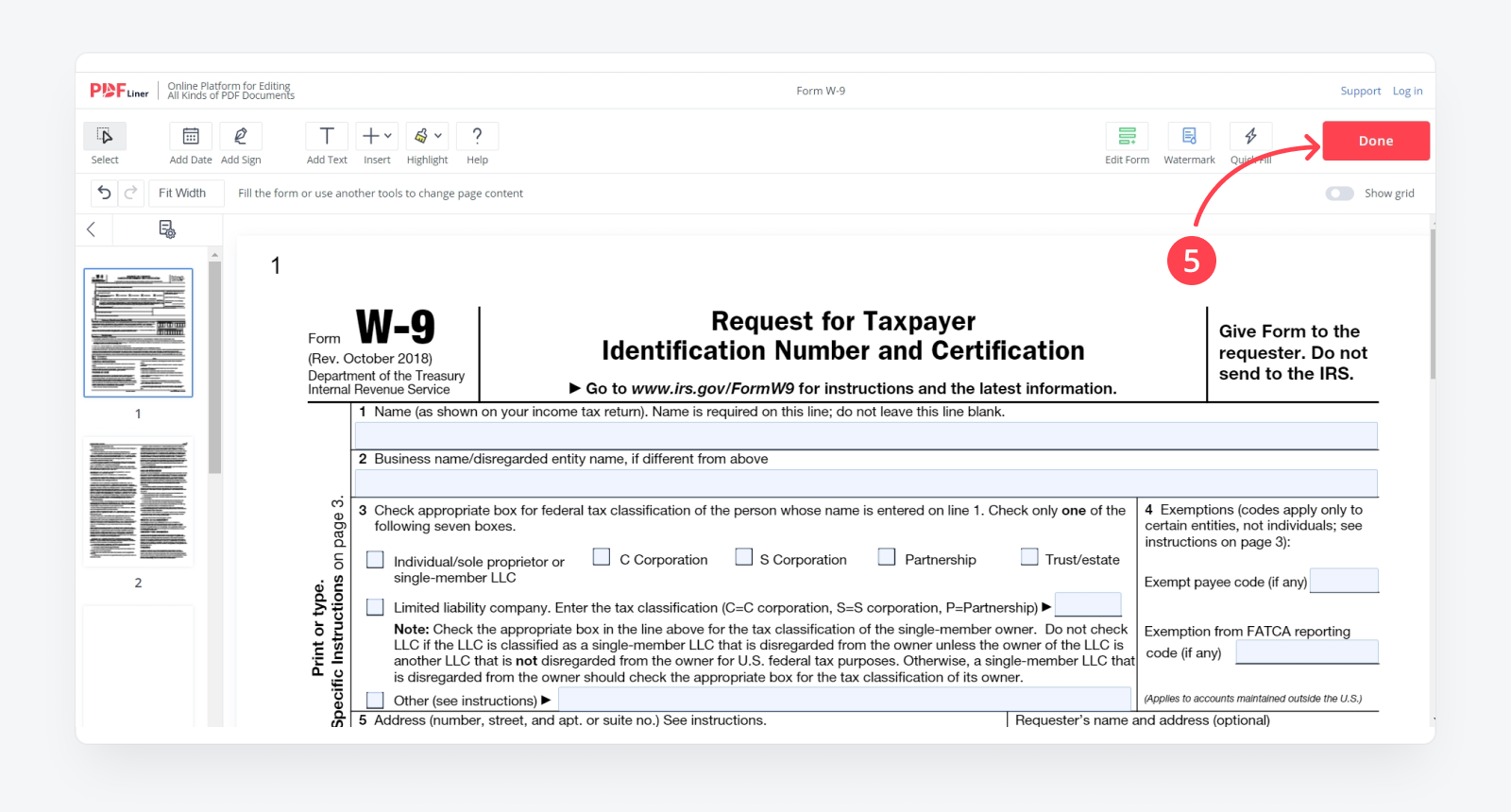1511x812 pixels.
Task: Open page settings icon in sidebar
Action: (167, 229)
